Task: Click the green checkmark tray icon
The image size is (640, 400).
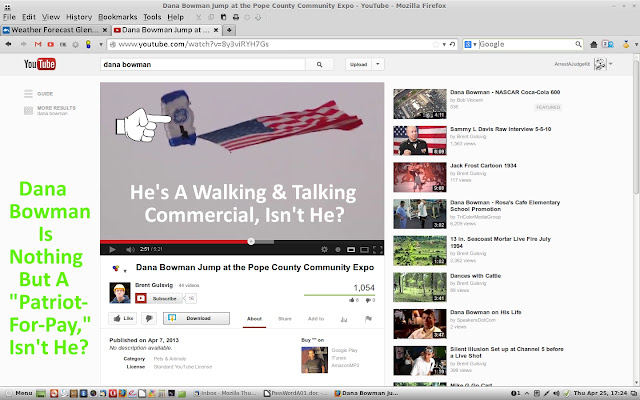Action: (566, 393)
